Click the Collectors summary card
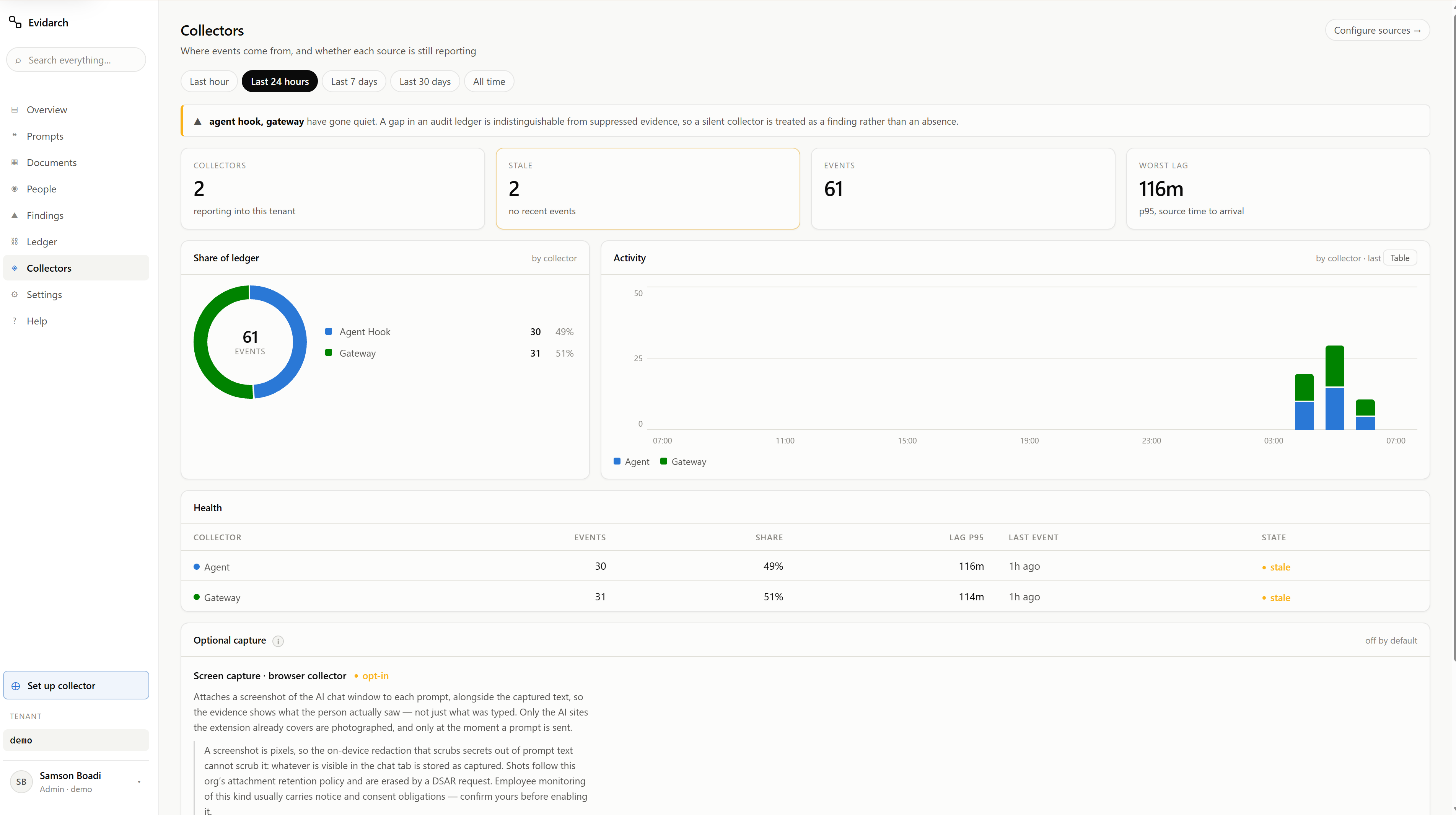Screen dimensions: 1456x815 [x=332, y=189]
